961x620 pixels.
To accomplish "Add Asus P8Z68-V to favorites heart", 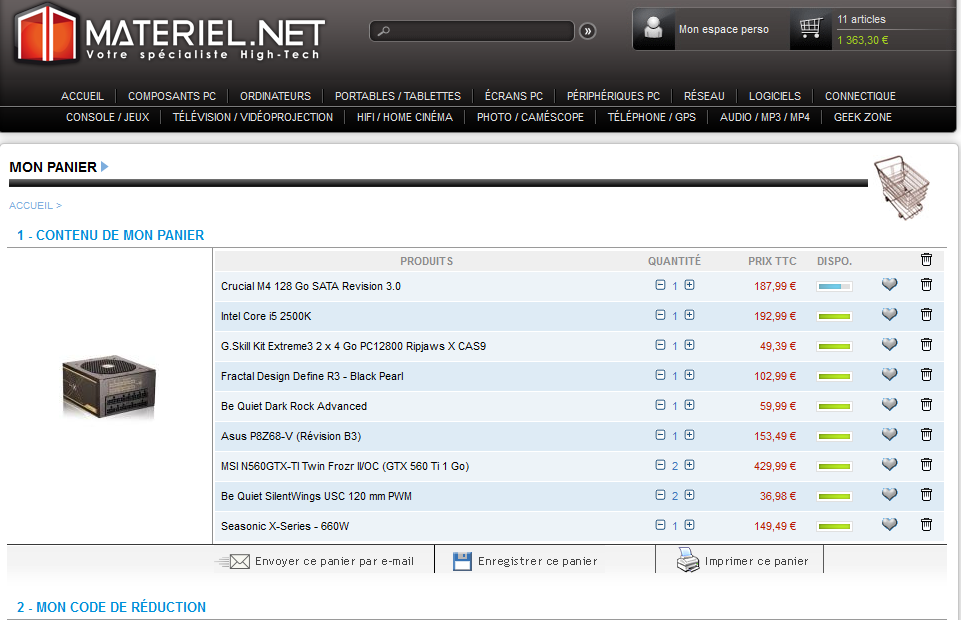I will pyautogui.click(x=889, y=435).
